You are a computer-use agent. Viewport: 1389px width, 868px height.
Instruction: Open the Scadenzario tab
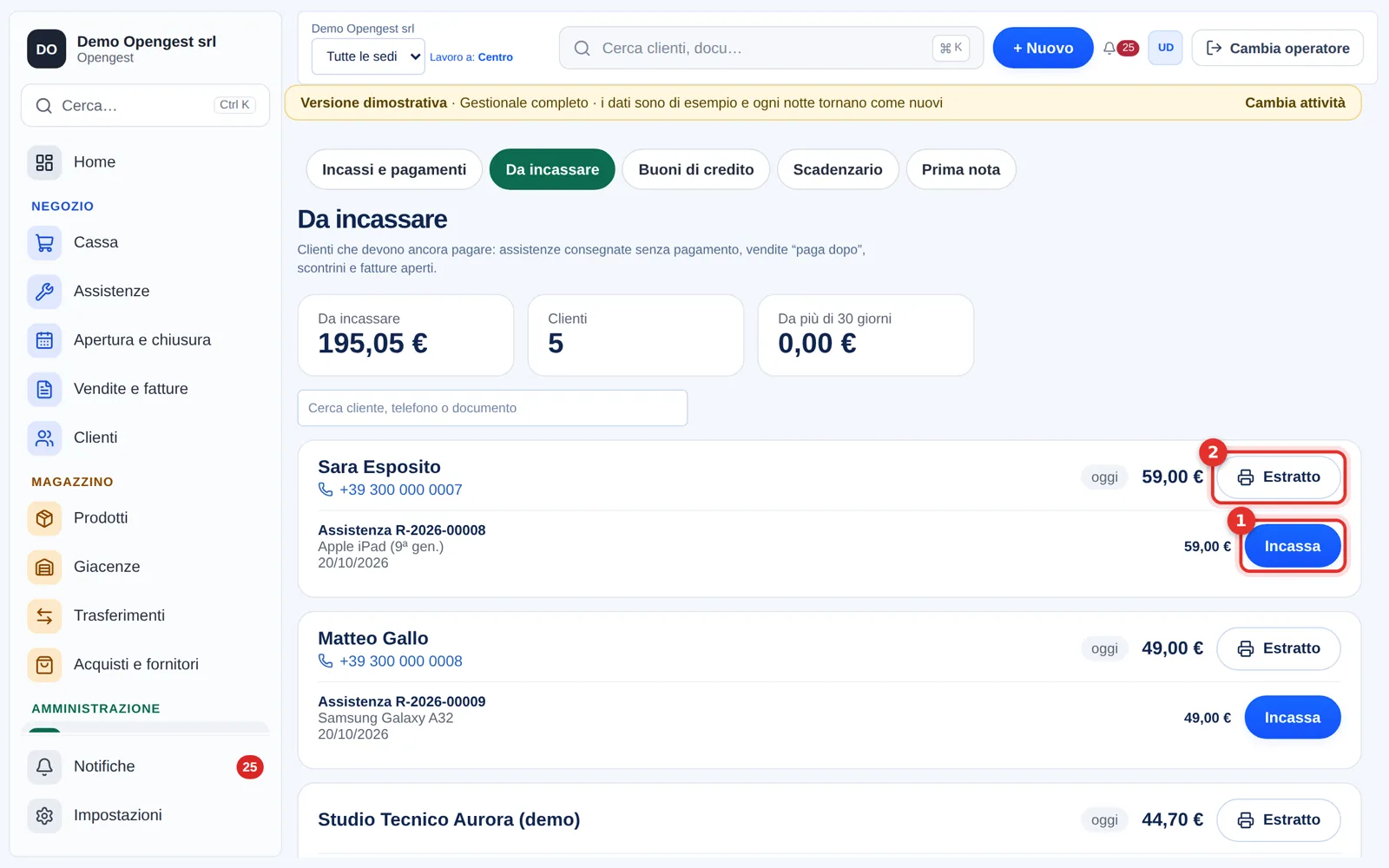838,169
